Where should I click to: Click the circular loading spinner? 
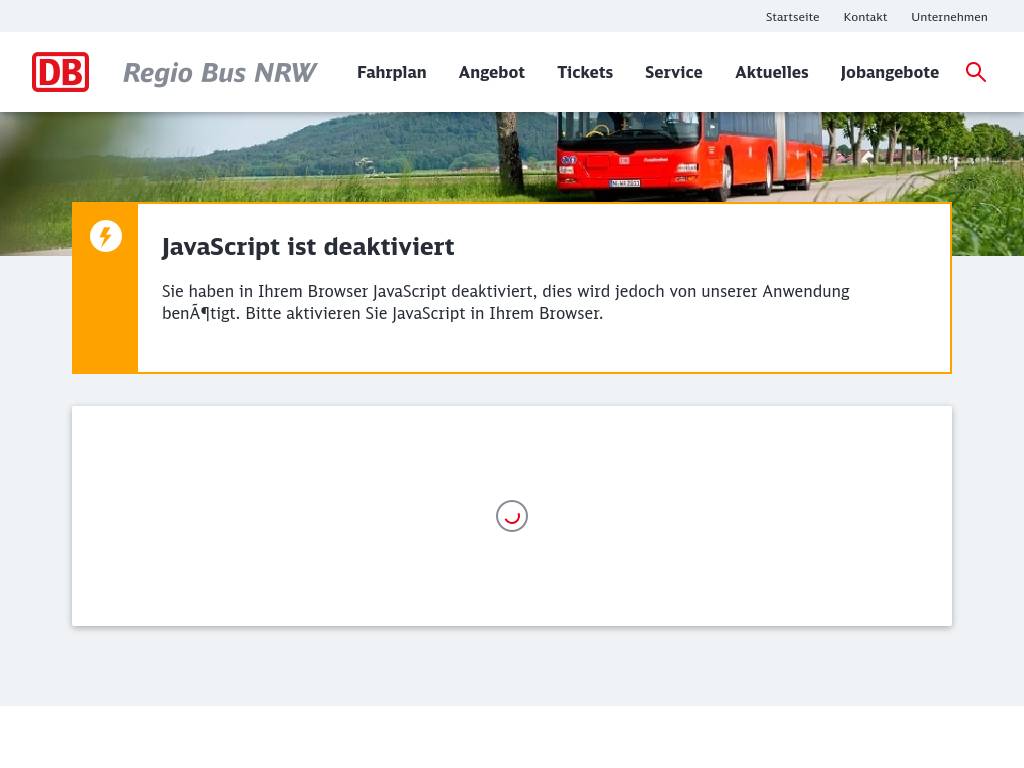coord(512,516)
